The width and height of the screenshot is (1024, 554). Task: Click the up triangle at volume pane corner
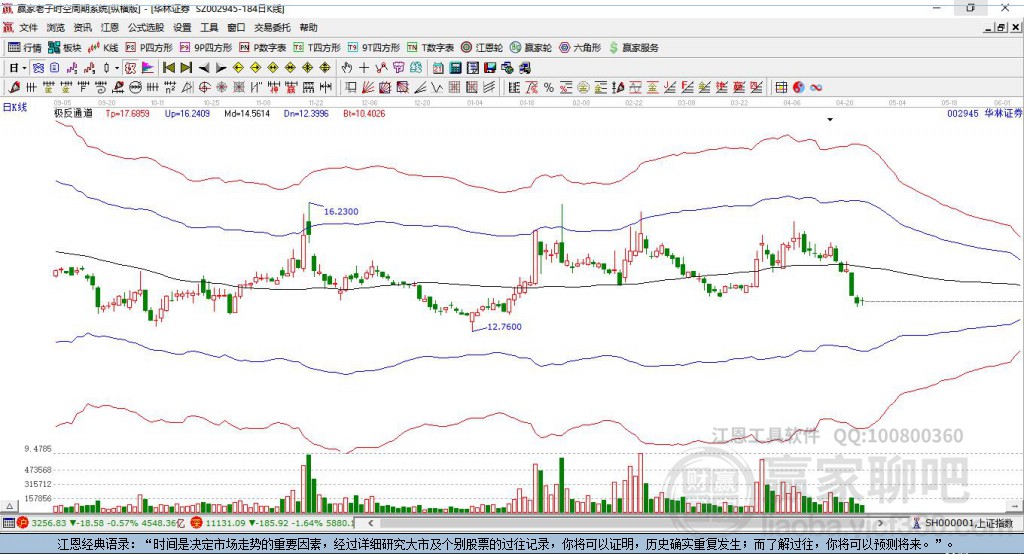click(x=9, y=506)
